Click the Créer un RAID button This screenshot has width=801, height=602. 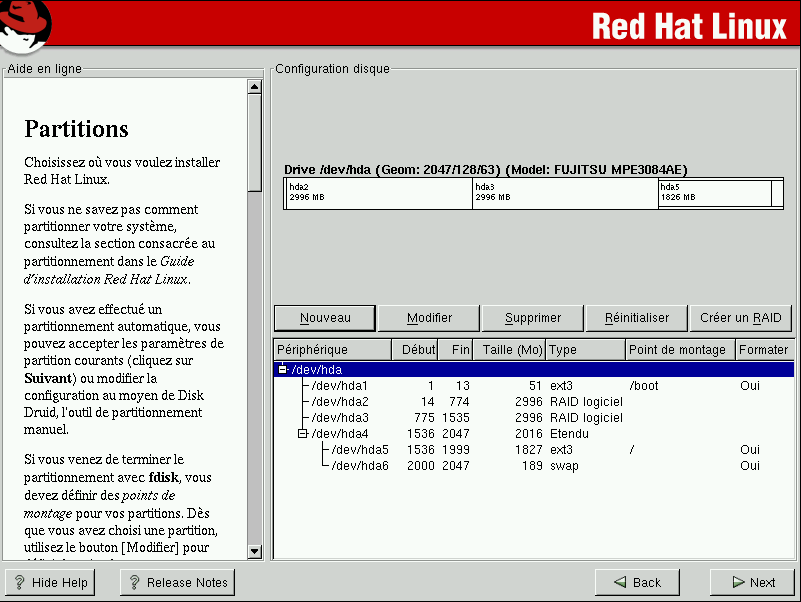coord(741,318)
